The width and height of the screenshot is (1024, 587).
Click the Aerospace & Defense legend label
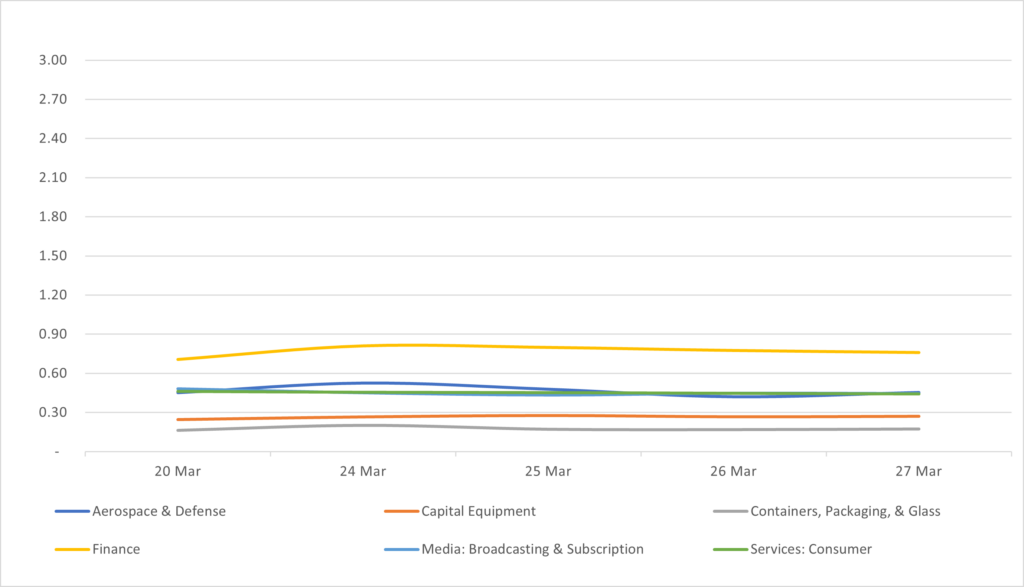click(x=160, y=511)
